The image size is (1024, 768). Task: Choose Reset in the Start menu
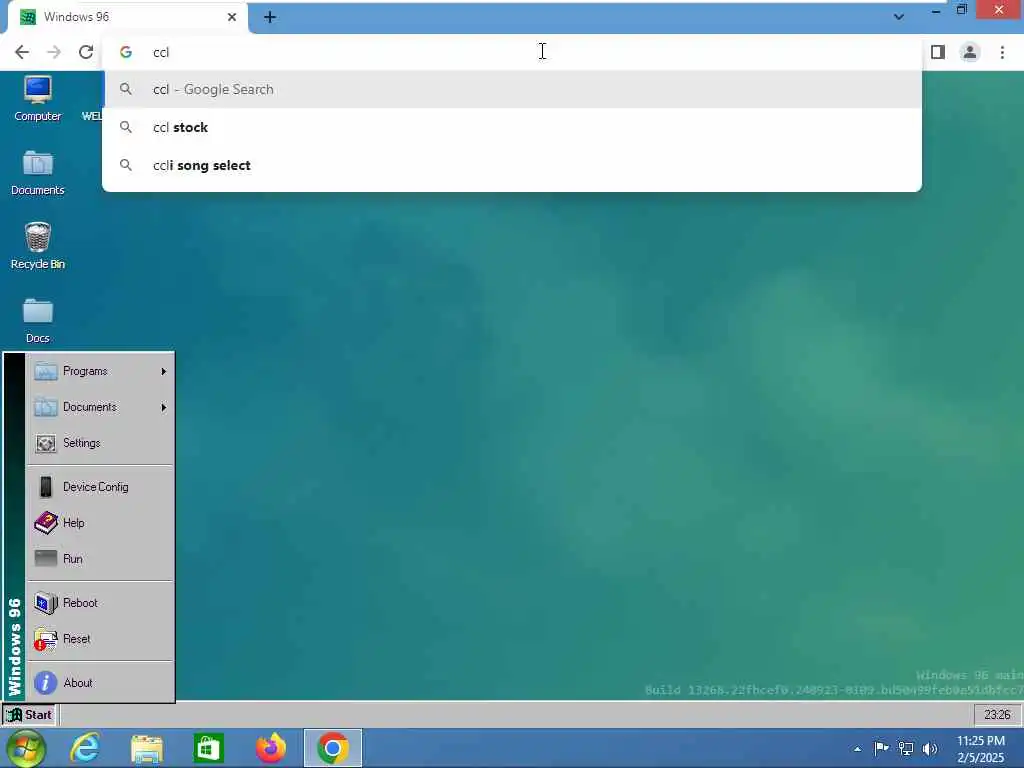pyautogui.click(x=99, y=639)
